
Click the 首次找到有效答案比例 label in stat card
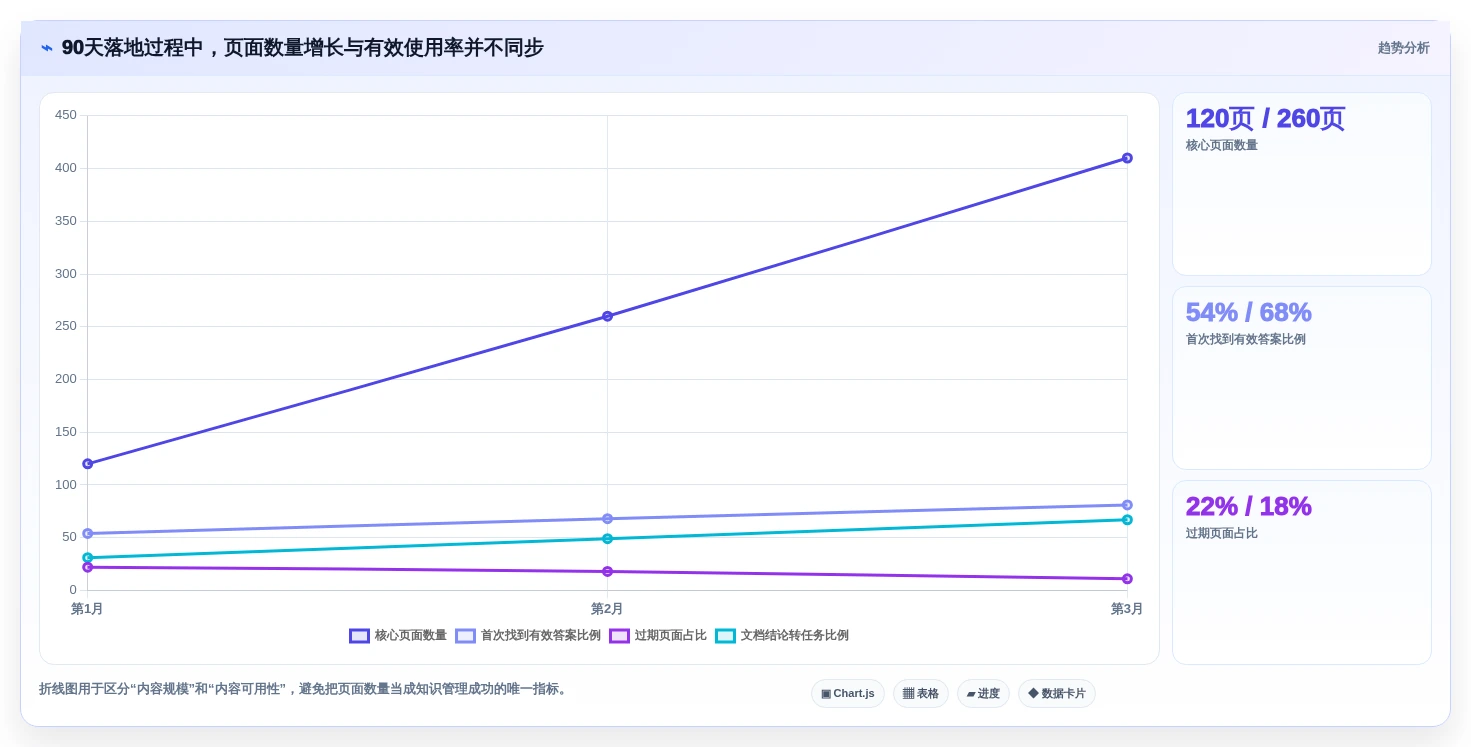pyautogui.click(x=1246, y=340)
